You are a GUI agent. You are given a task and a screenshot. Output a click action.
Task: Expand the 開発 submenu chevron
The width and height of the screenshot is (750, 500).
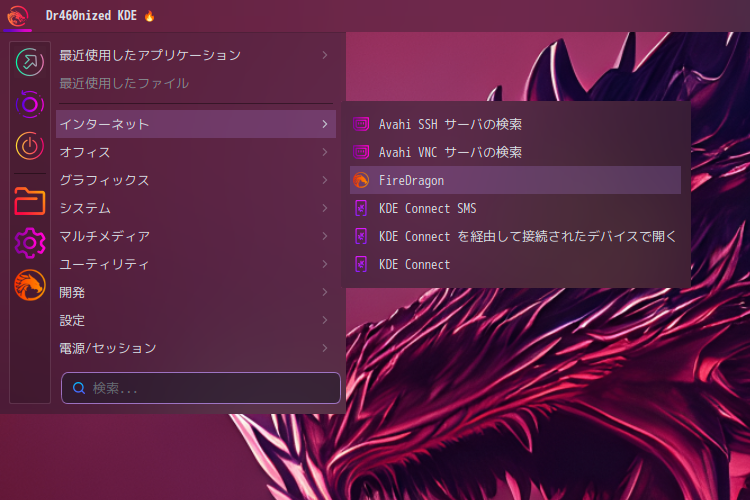click(325, 292)
